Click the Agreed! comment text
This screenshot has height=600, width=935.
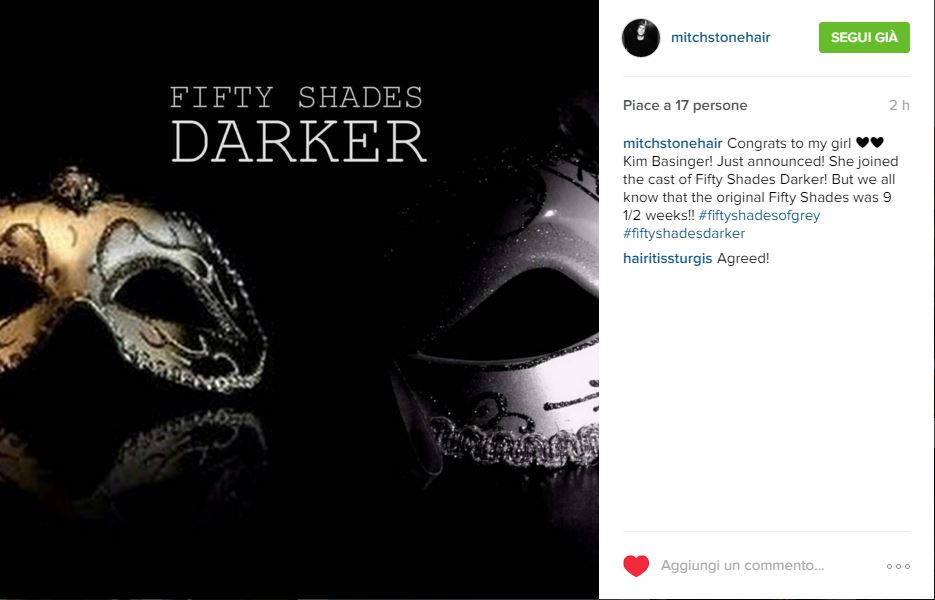(743, 258)
